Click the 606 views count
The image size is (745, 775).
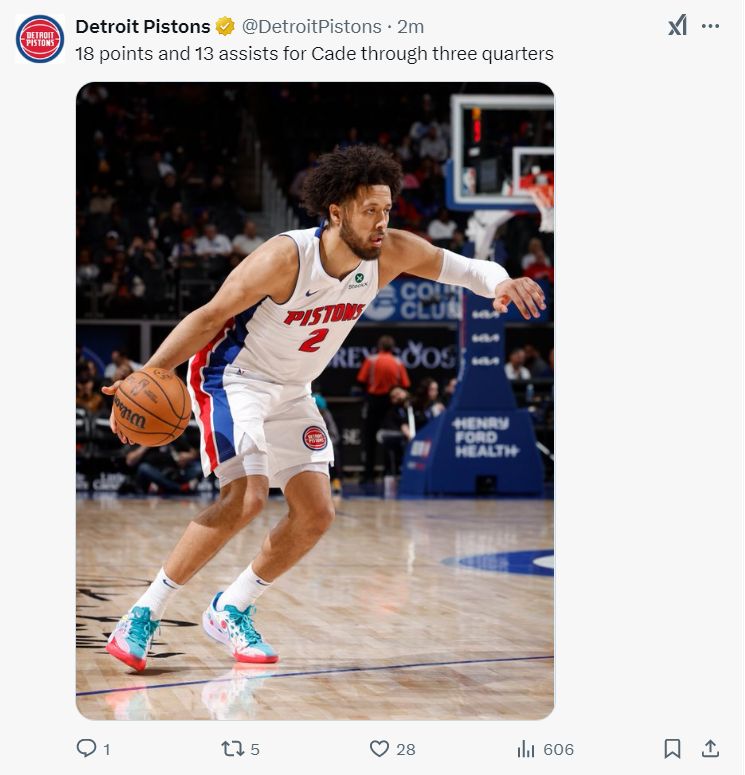pos(558,749)
